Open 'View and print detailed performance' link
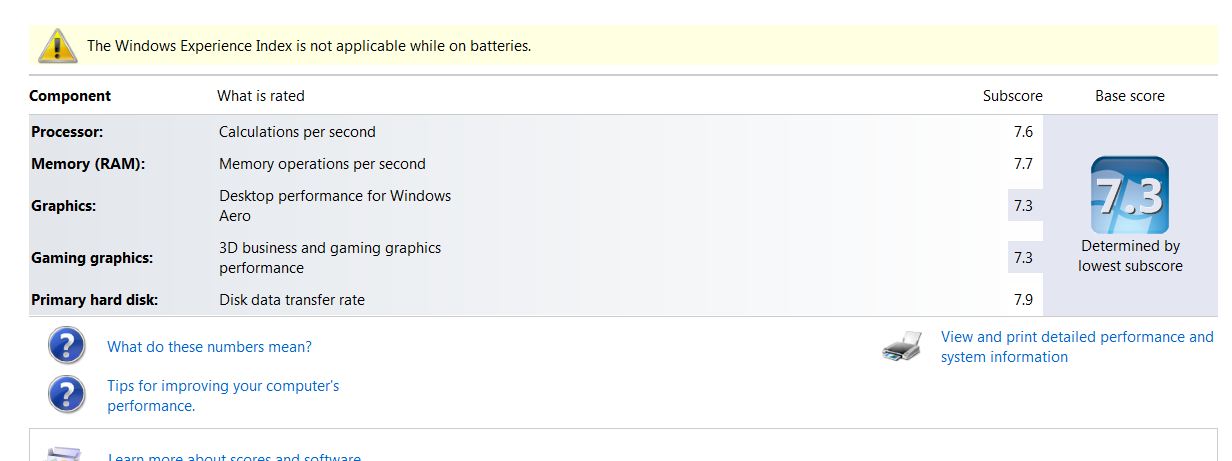Screen dimensions: 1232x461 (x=1077, y=347)
